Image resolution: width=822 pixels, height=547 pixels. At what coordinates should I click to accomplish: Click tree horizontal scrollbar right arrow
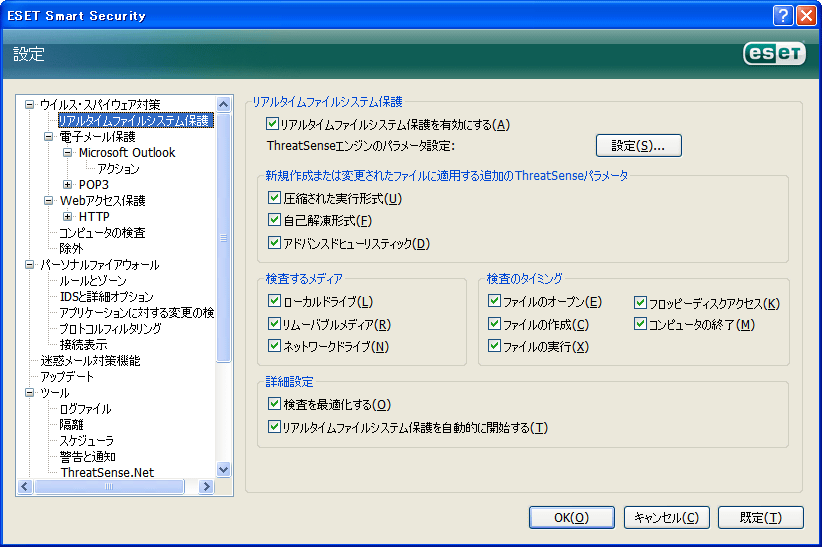pos(206,487)
